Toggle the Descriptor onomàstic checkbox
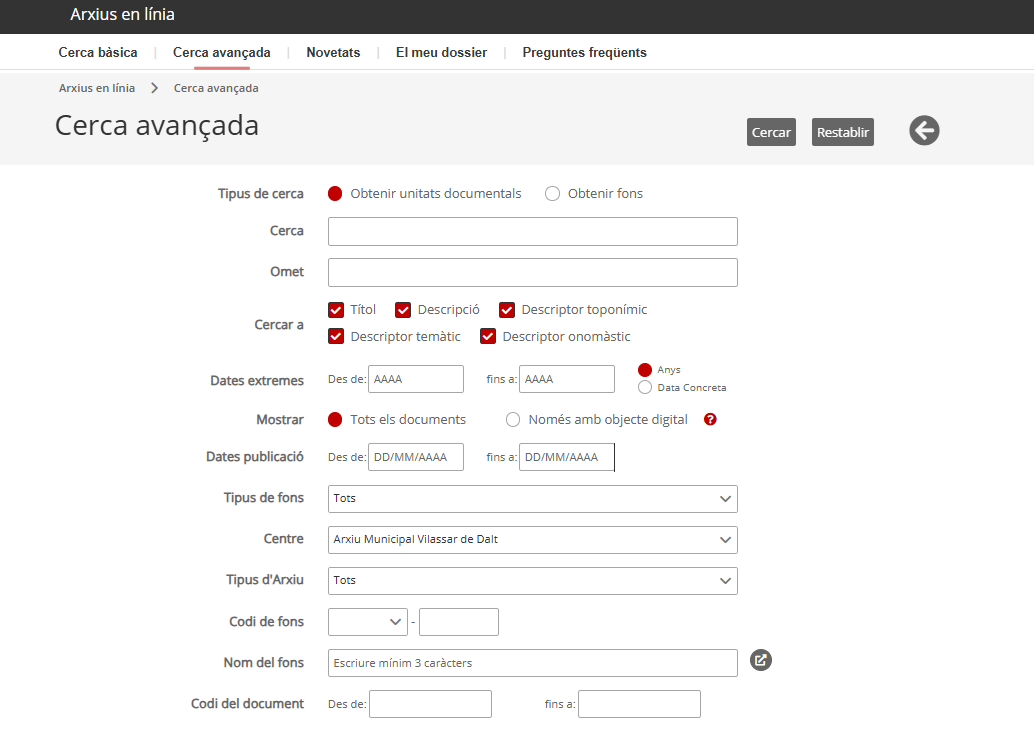The height and width of the screenshot is (730, 1034). click(488, 337)
